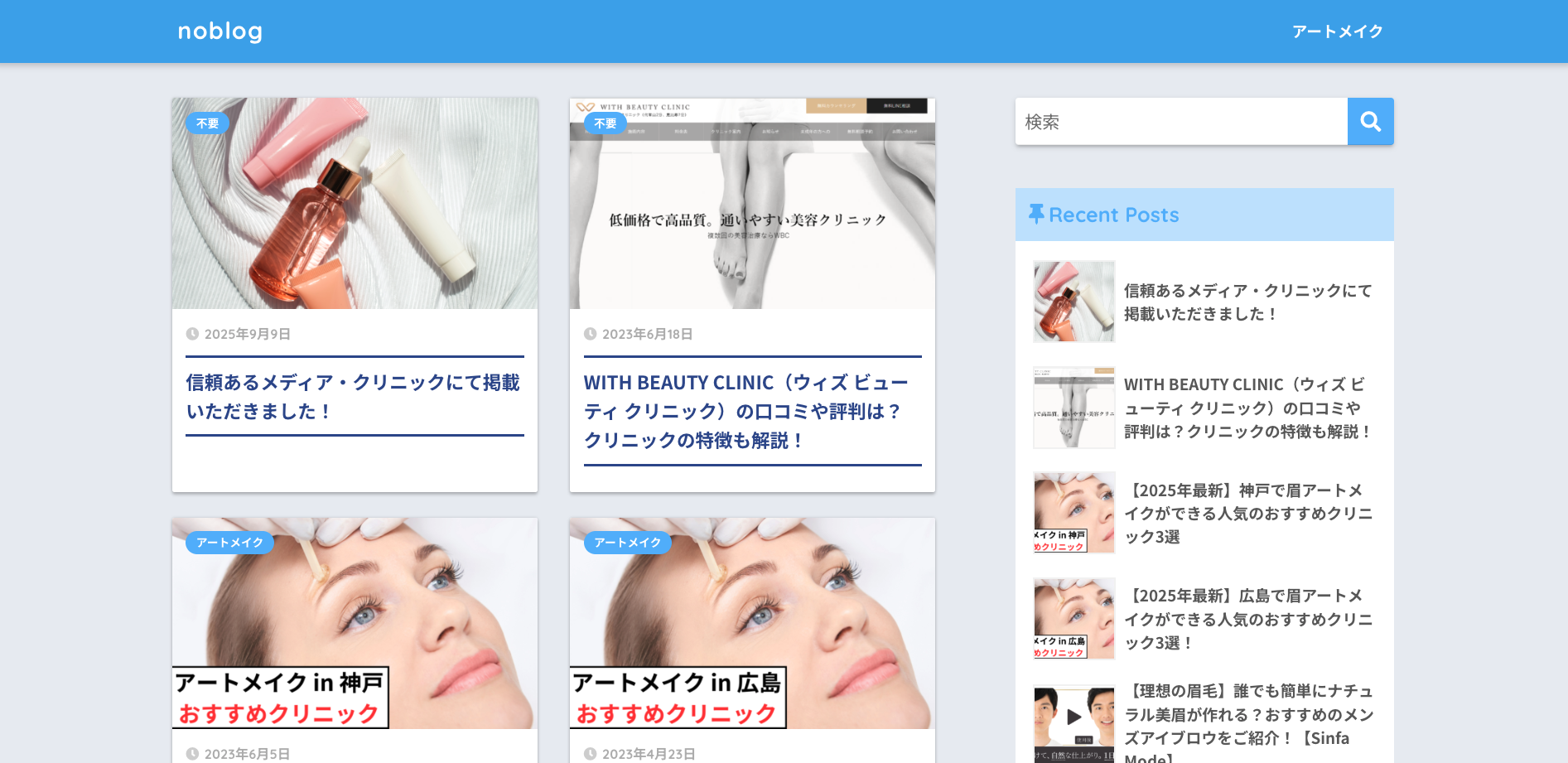Click the noblog site logo
The height and width of the screenshot is (763, 1568).
[218, 31]
